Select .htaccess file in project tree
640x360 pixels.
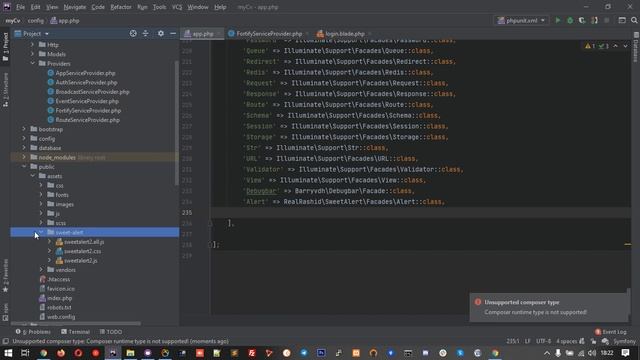point(59,279)
